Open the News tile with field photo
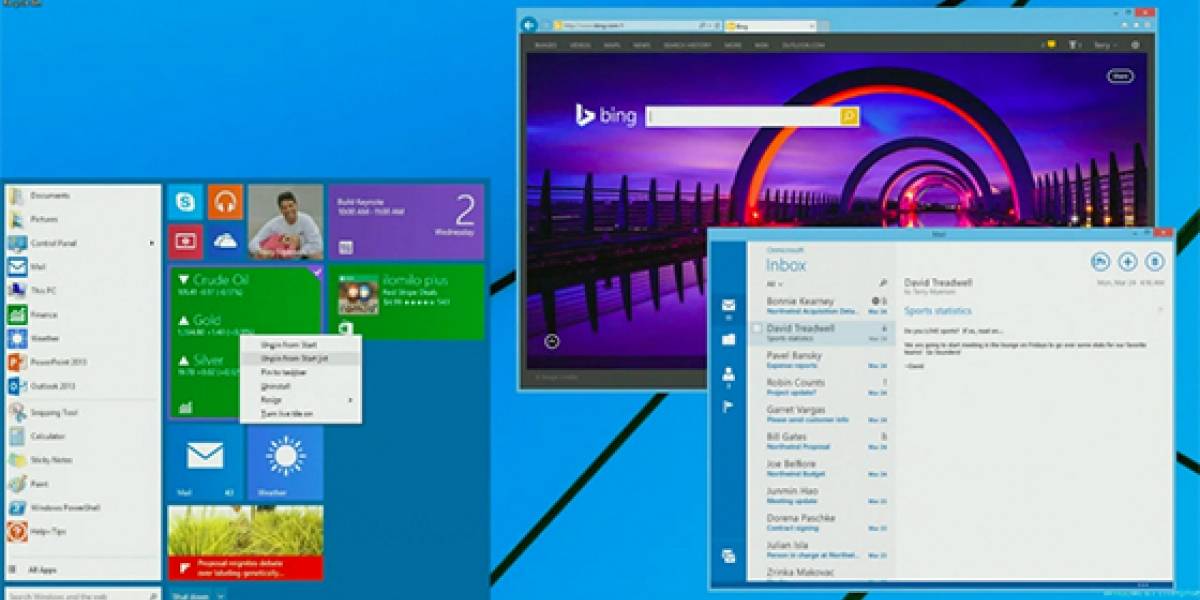Screen dimensions: 1200x600 point(245,542)
